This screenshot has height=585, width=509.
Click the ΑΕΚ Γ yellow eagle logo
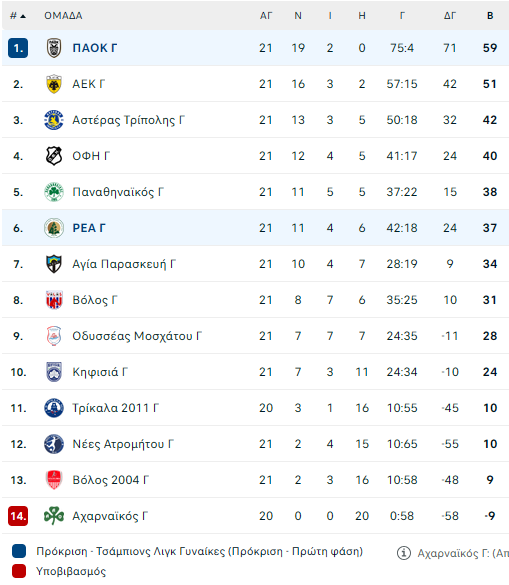point(54,84)
